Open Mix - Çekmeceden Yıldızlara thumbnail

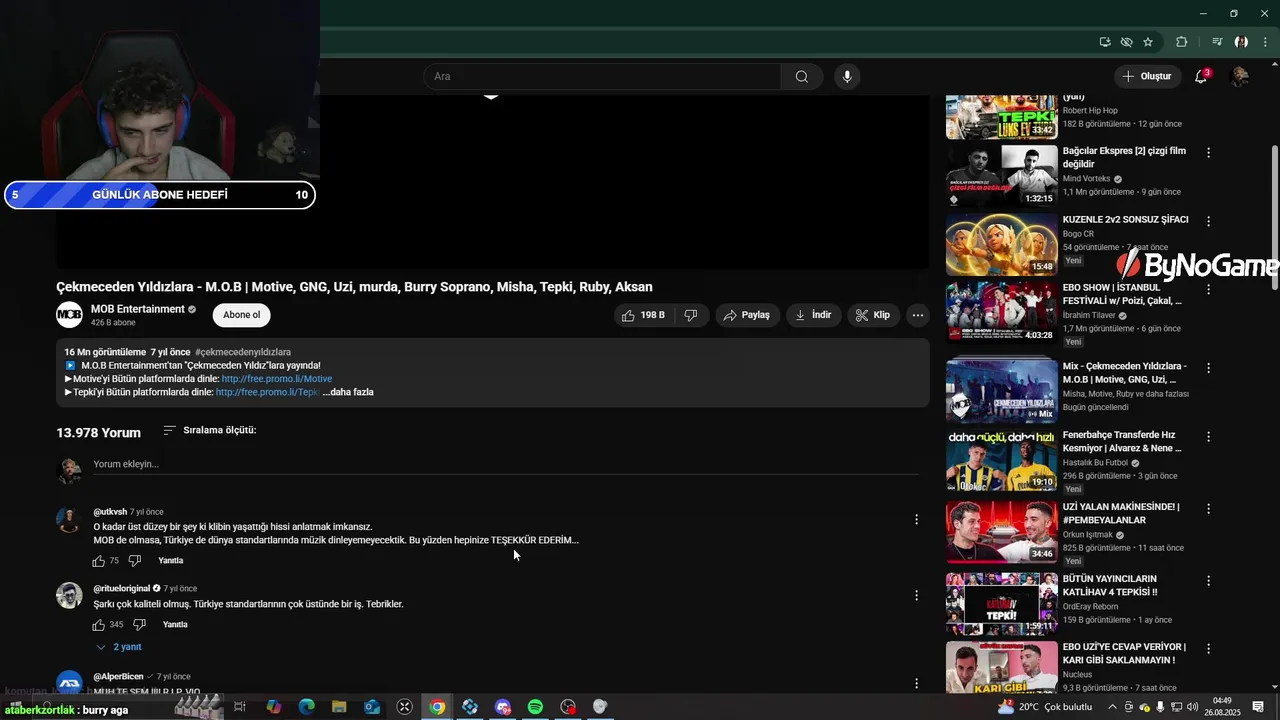coord(1001,391)
